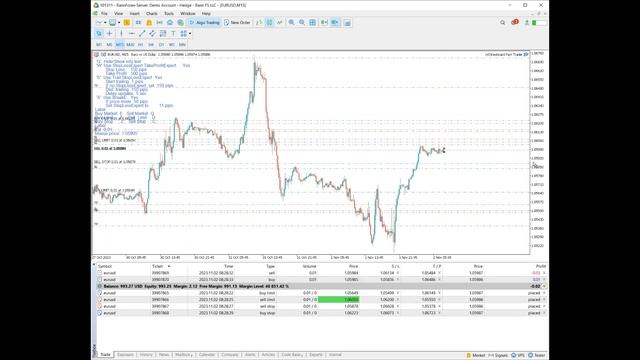
Task: Switch to the M1 timeframe
Action: click(x=99, y=44)
